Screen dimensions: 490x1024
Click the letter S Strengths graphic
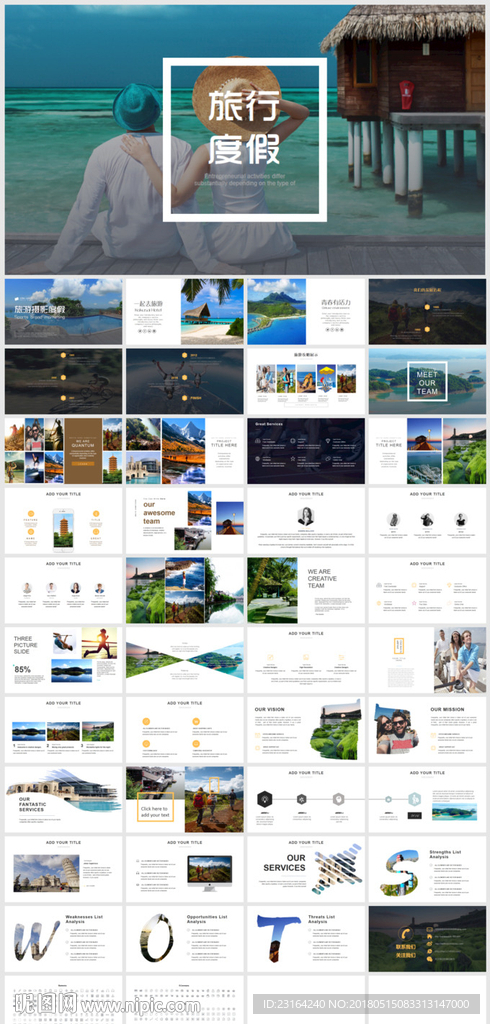point(399,872)
